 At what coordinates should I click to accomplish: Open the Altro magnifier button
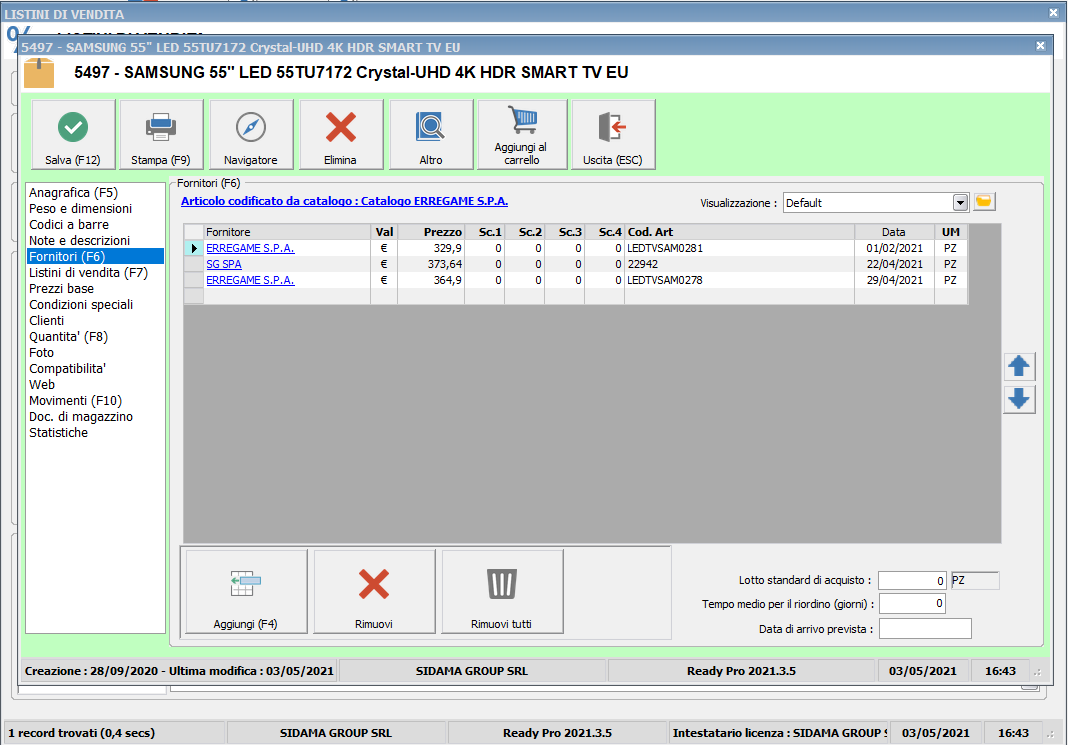tap(431, 134)
